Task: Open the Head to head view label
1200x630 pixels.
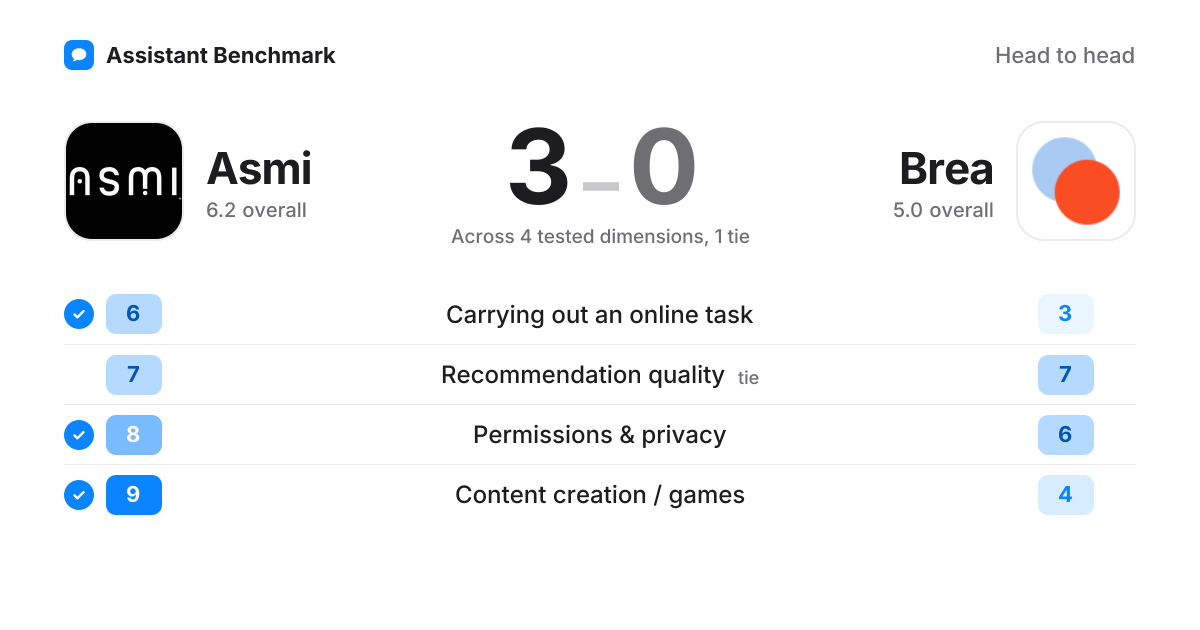Action: tap(1065, 55)
